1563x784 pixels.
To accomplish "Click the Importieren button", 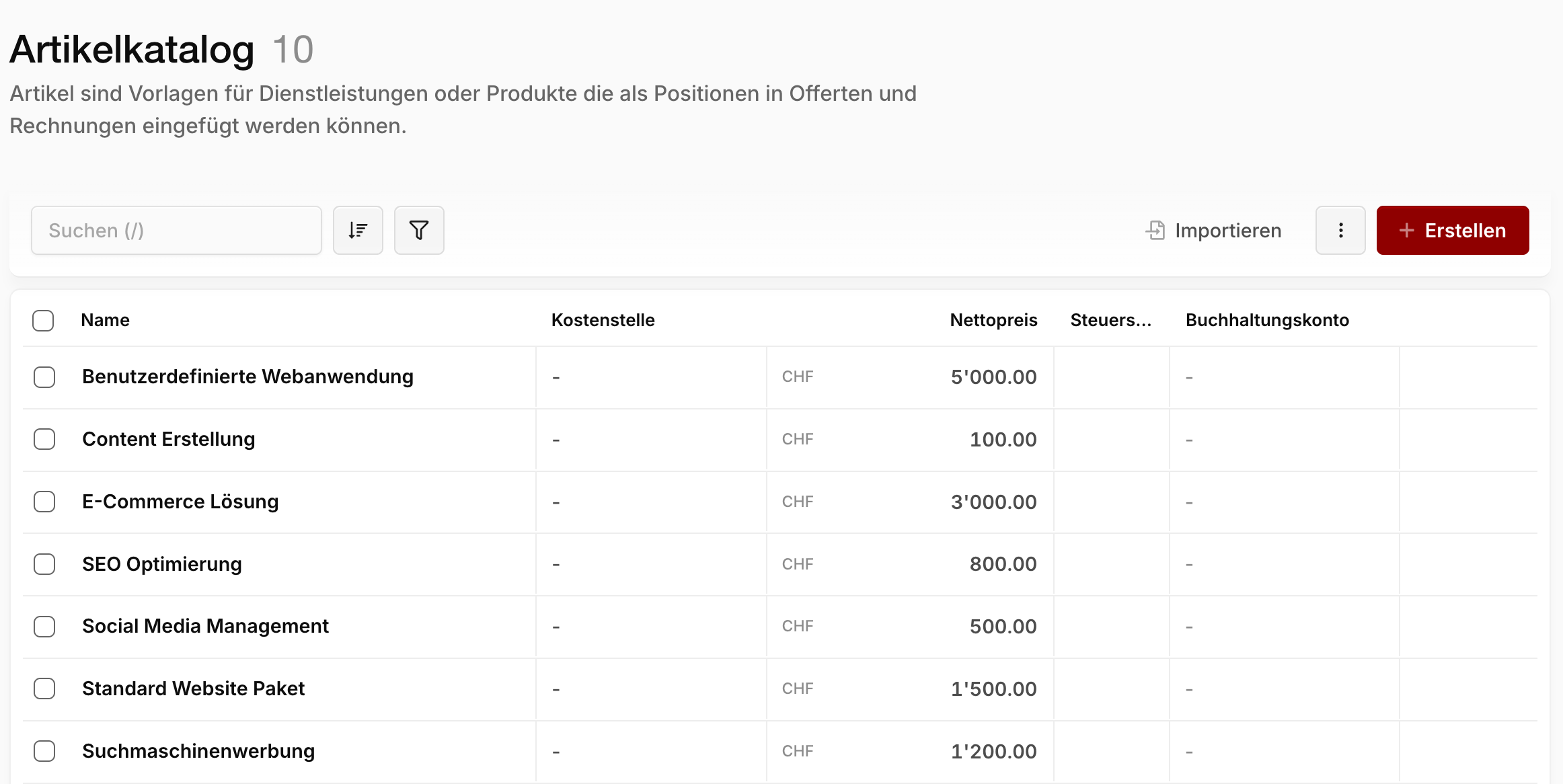I will (1213, 231).
